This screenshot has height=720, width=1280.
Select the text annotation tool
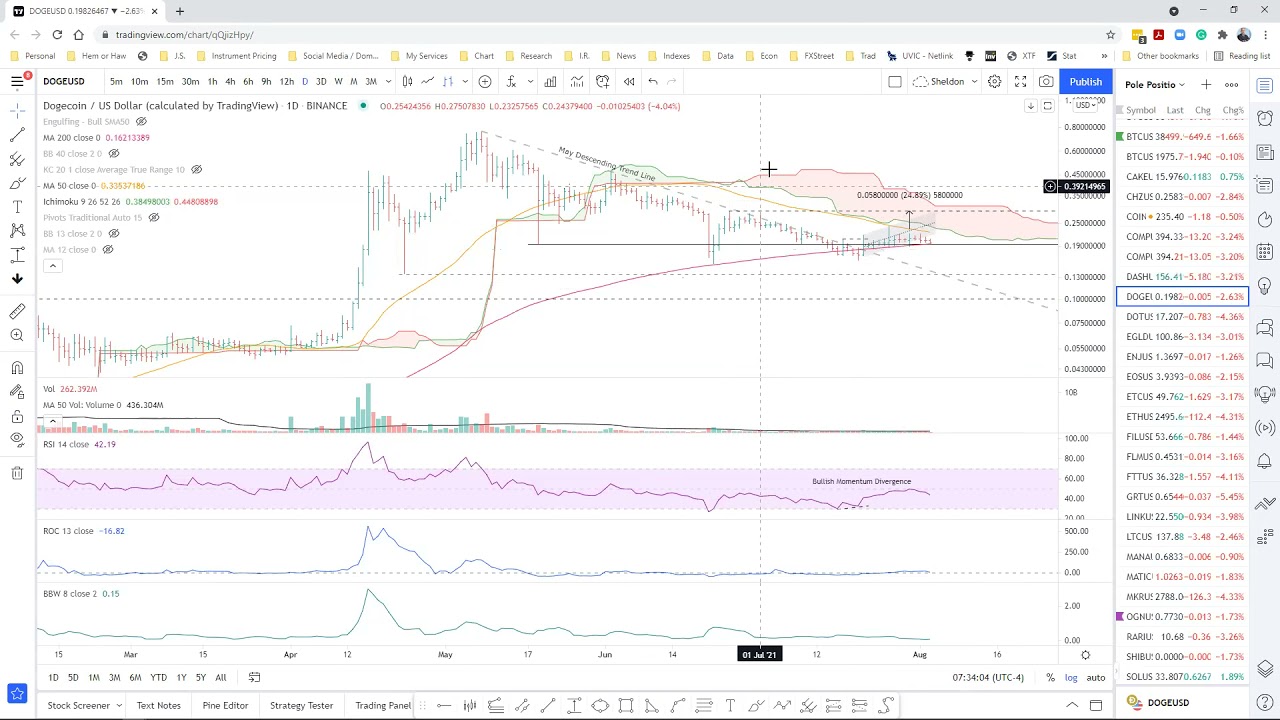17,207
